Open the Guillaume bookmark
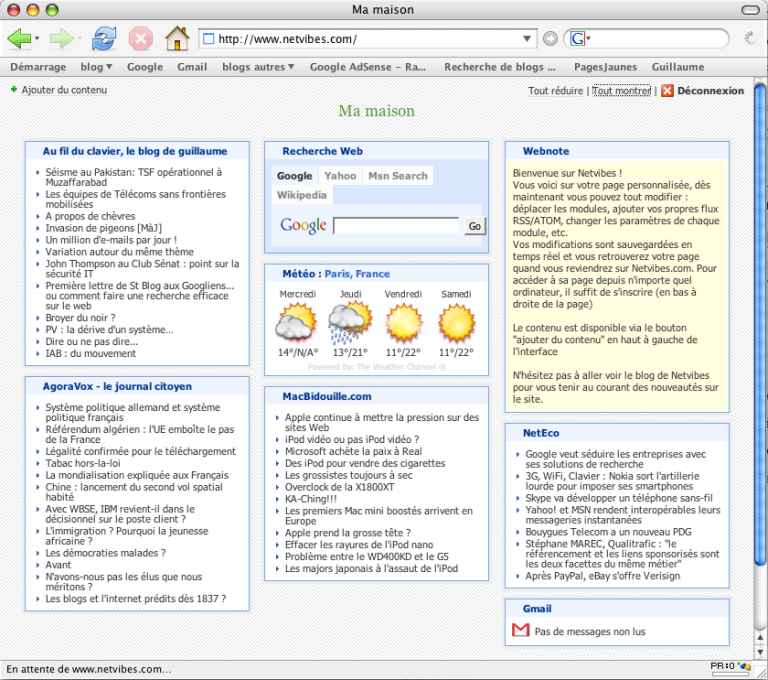Image resolution: width=768 pixels, height=680 pixels. click(678, 67)
